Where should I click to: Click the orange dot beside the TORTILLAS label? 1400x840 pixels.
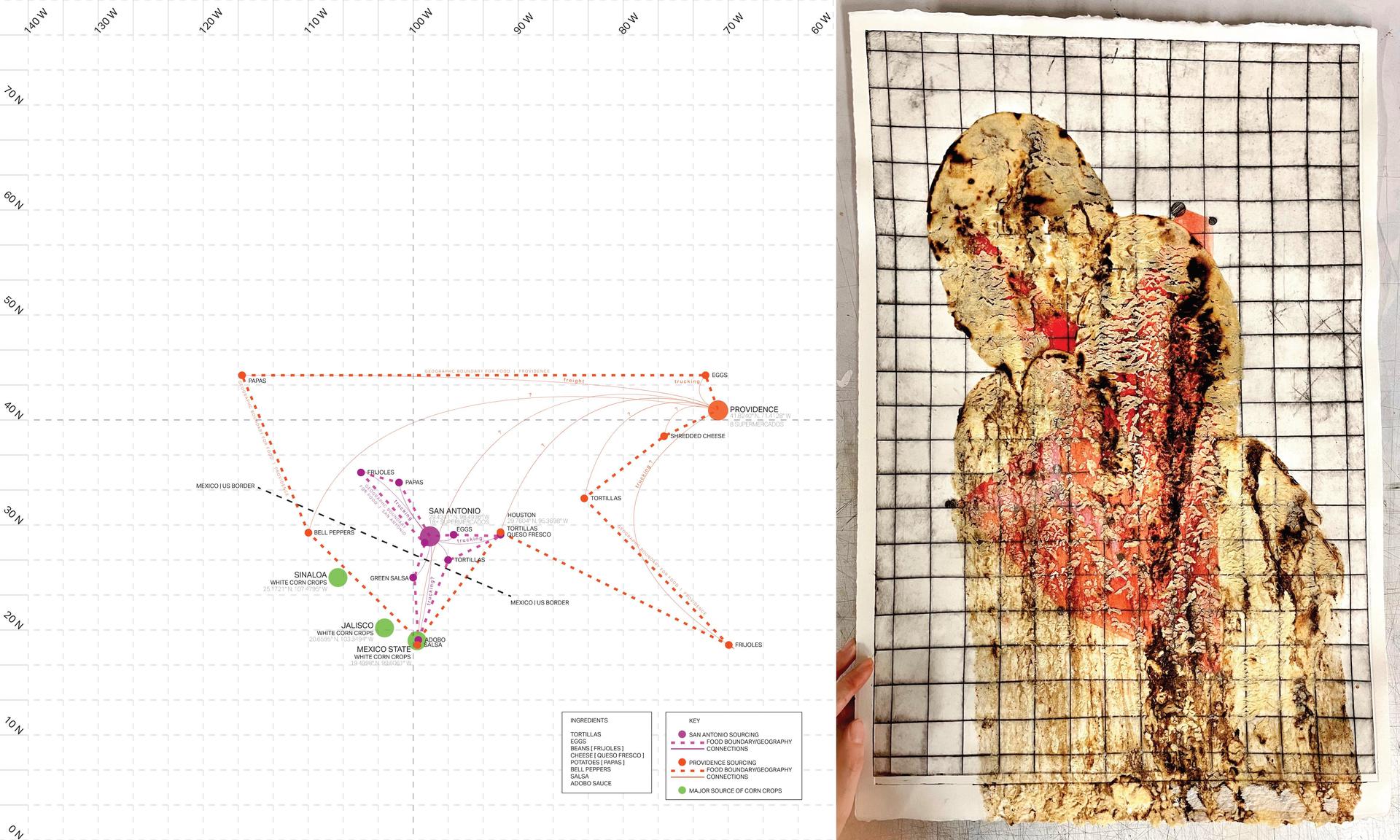[x=584, y=498]
